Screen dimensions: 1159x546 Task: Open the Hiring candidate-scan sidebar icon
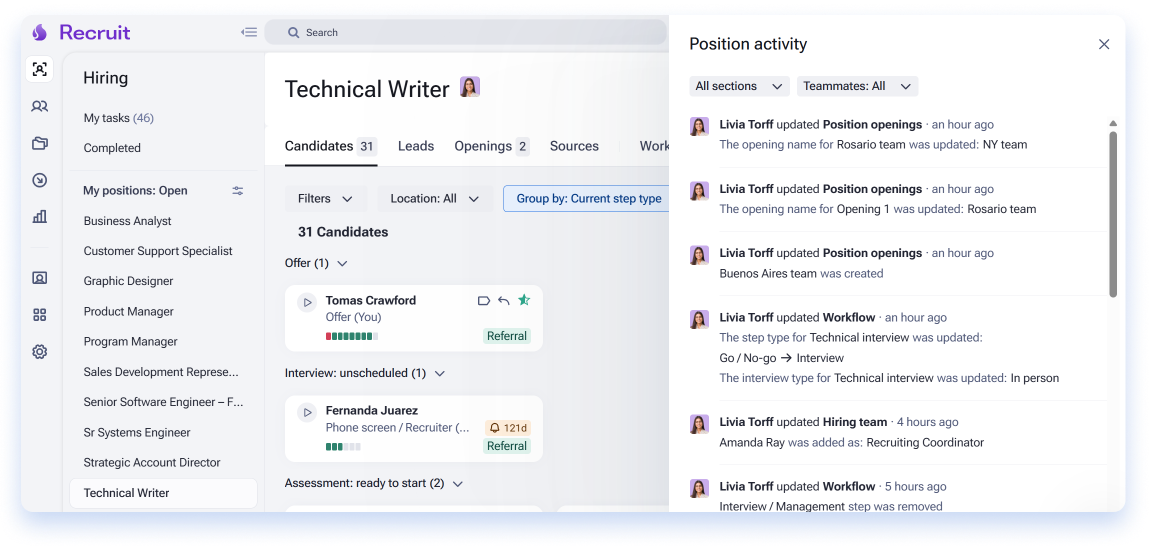tap(40, 69)
